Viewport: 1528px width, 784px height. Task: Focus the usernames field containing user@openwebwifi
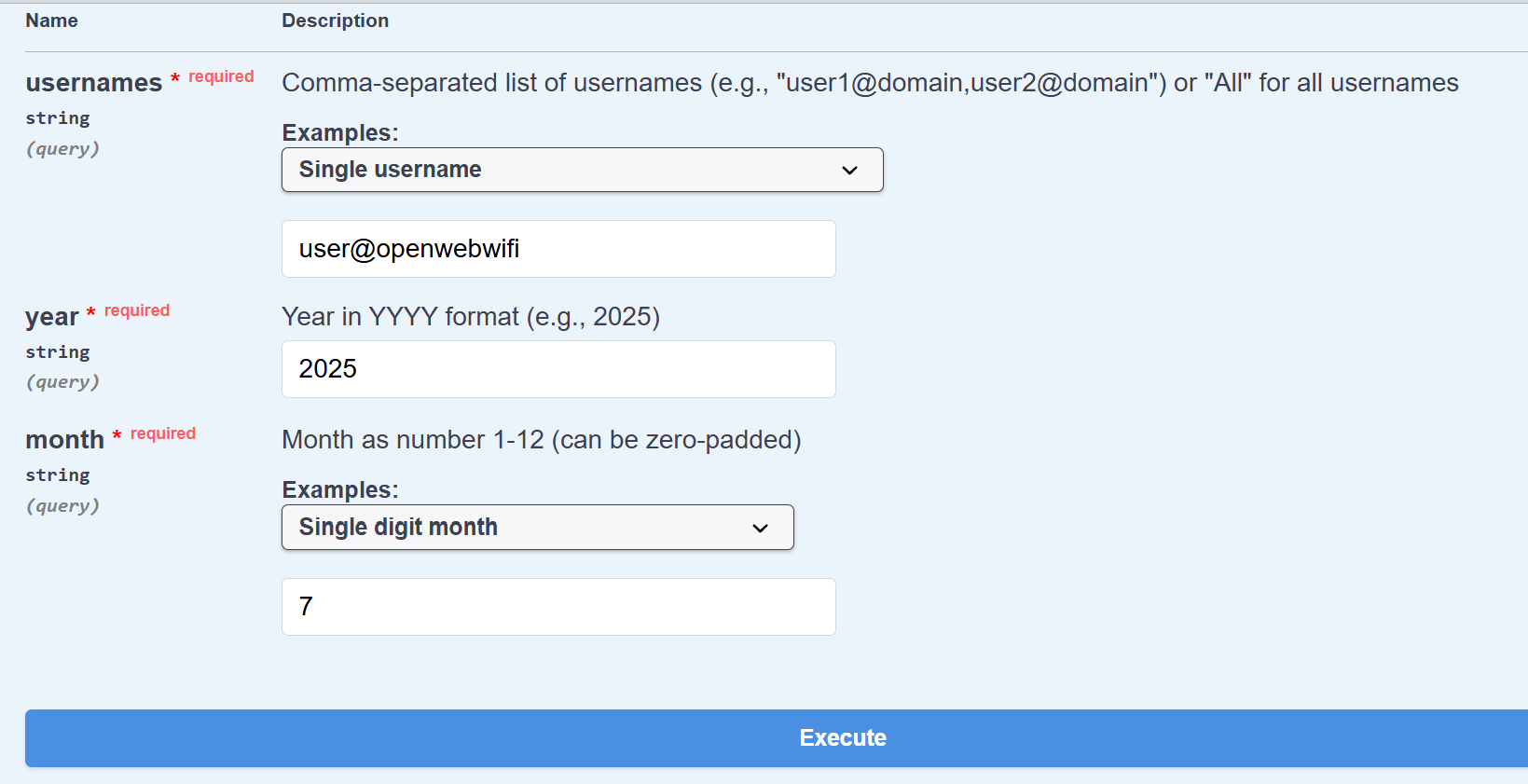point(558,249)
